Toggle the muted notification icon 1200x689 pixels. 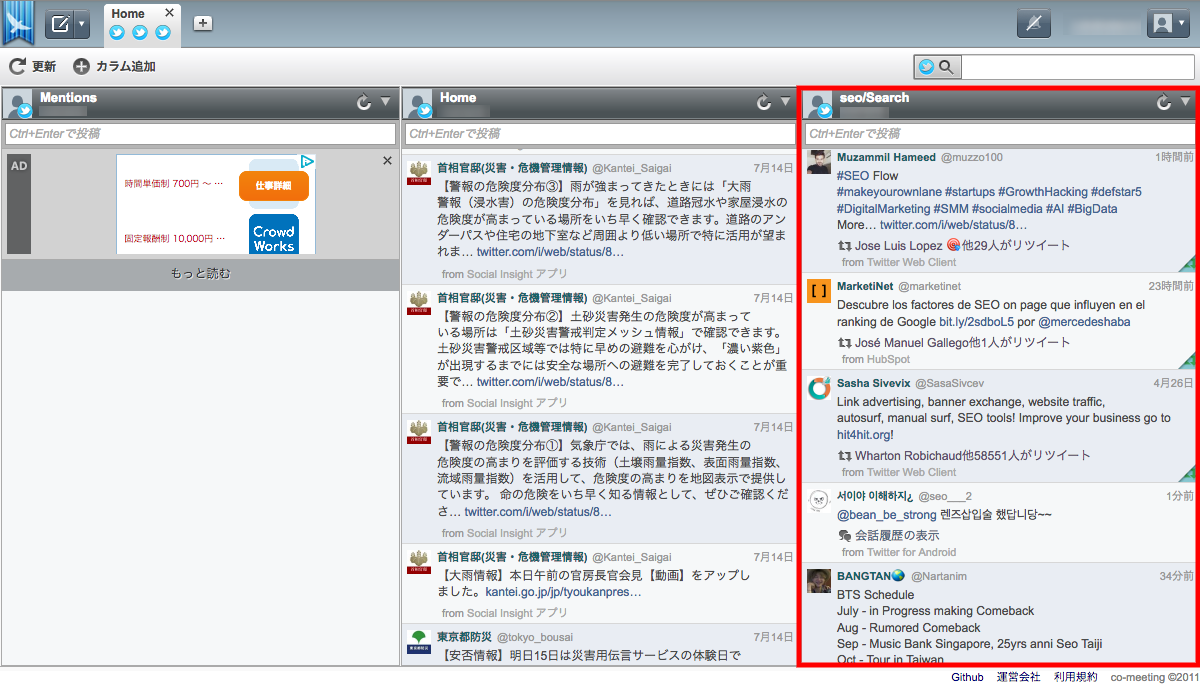1034,24
